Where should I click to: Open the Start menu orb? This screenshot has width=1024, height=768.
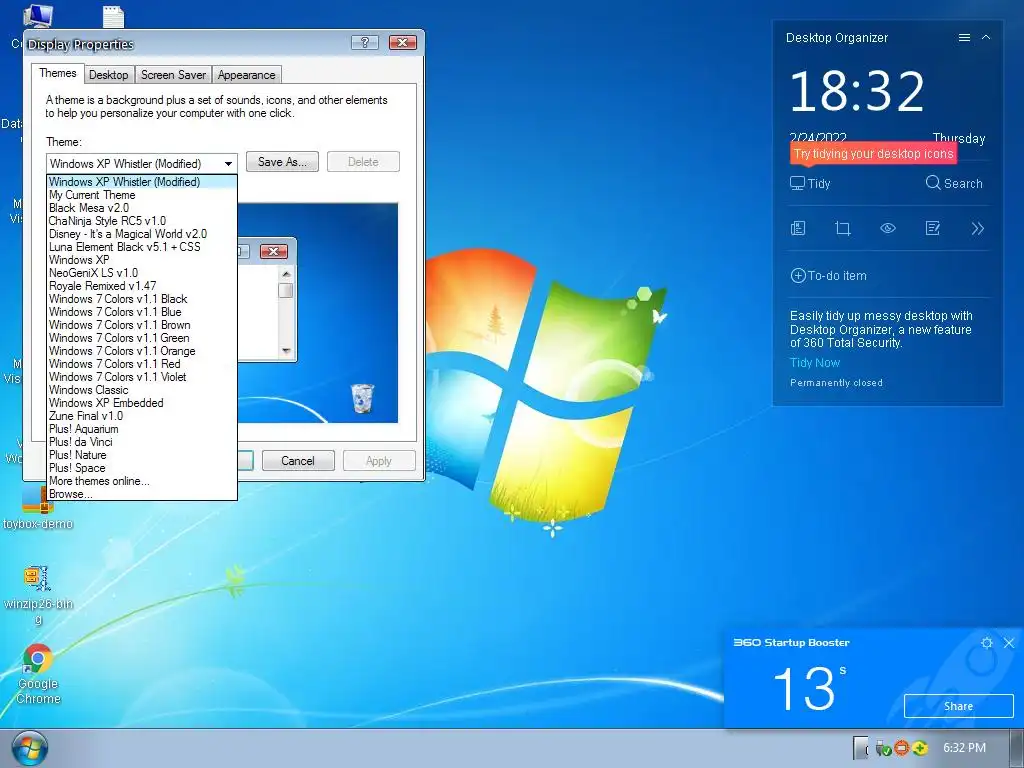29,748
